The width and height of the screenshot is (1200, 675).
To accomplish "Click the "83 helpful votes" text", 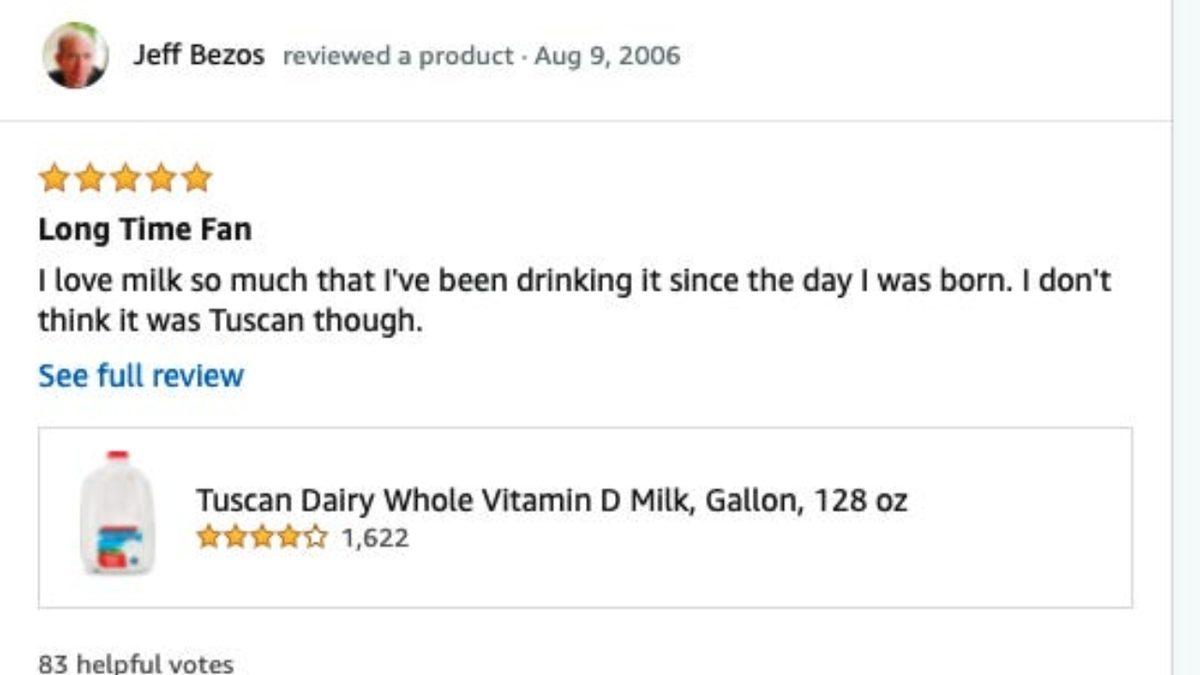I will coord(135,664).
